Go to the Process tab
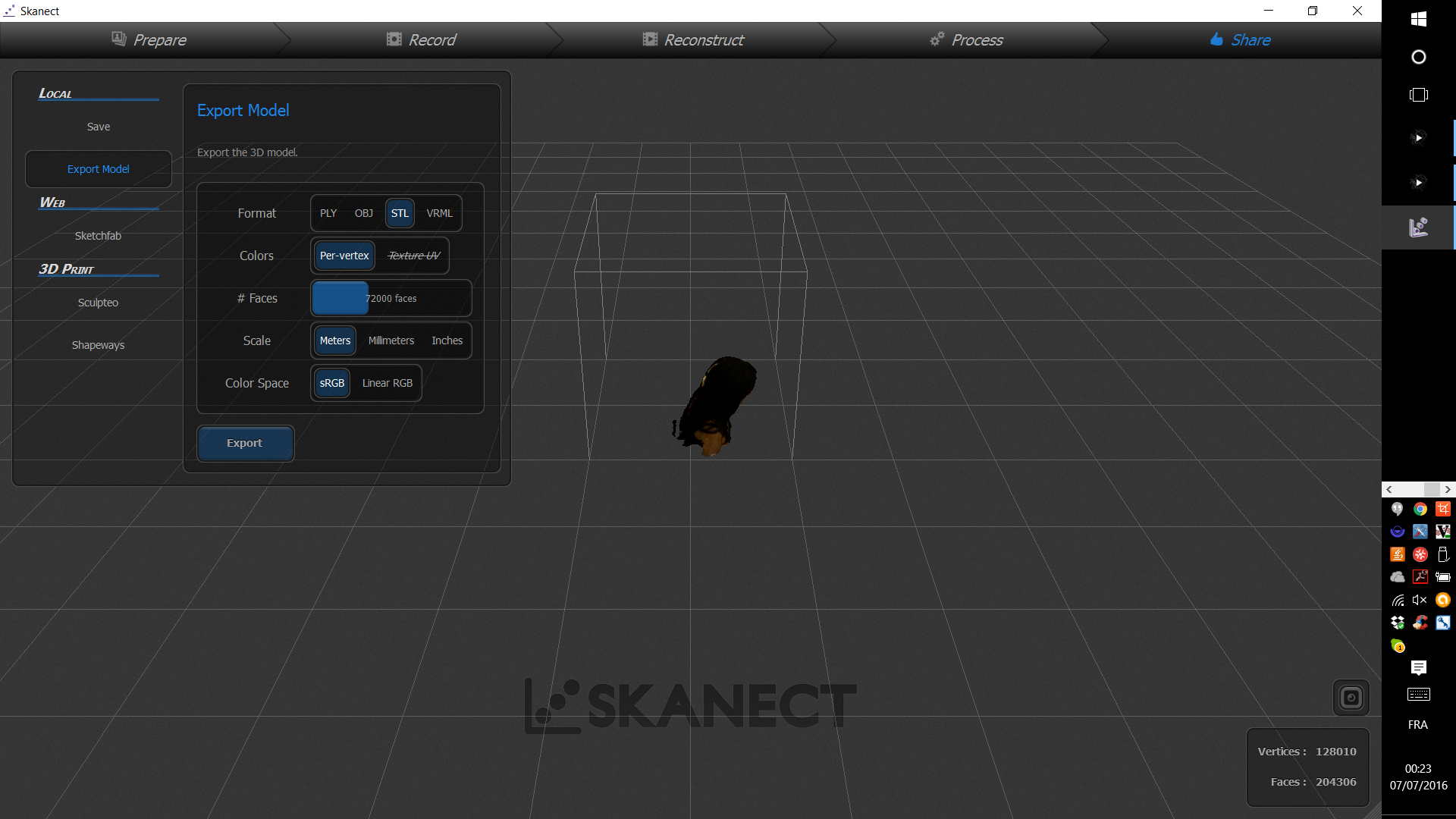This screenshot has height=819, width=1456. (966, 40)
